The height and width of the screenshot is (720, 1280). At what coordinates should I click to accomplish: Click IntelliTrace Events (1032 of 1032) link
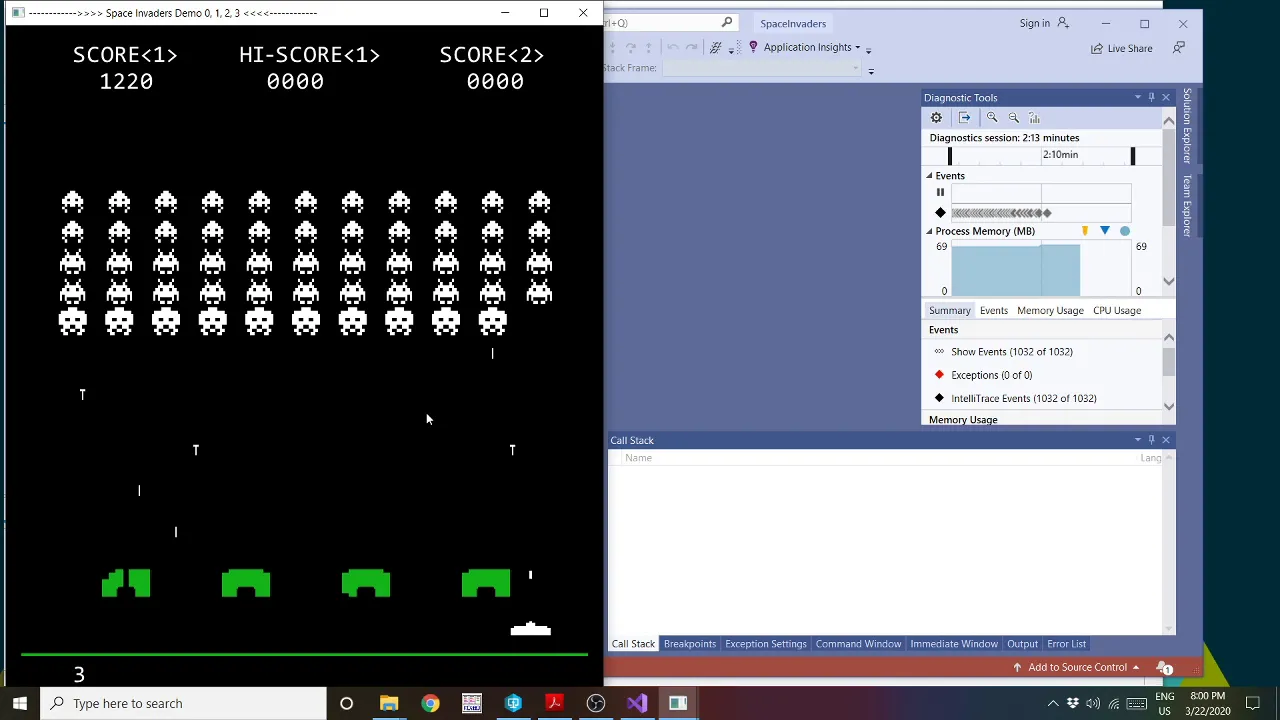(1024, 398)
